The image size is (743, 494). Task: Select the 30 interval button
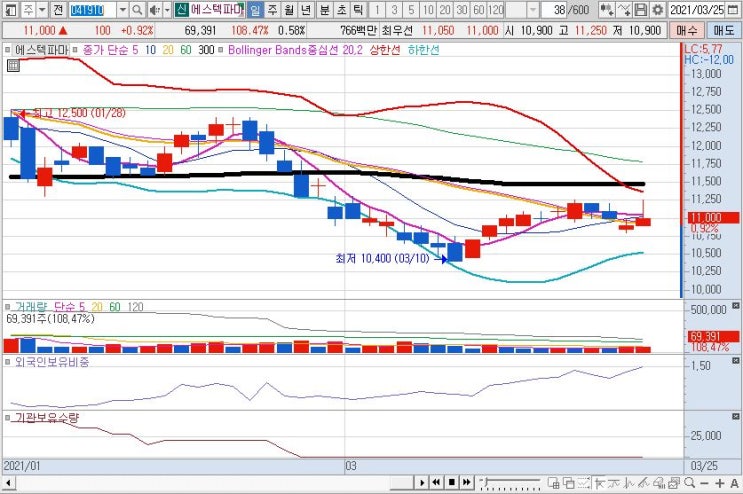coord(462,9)
